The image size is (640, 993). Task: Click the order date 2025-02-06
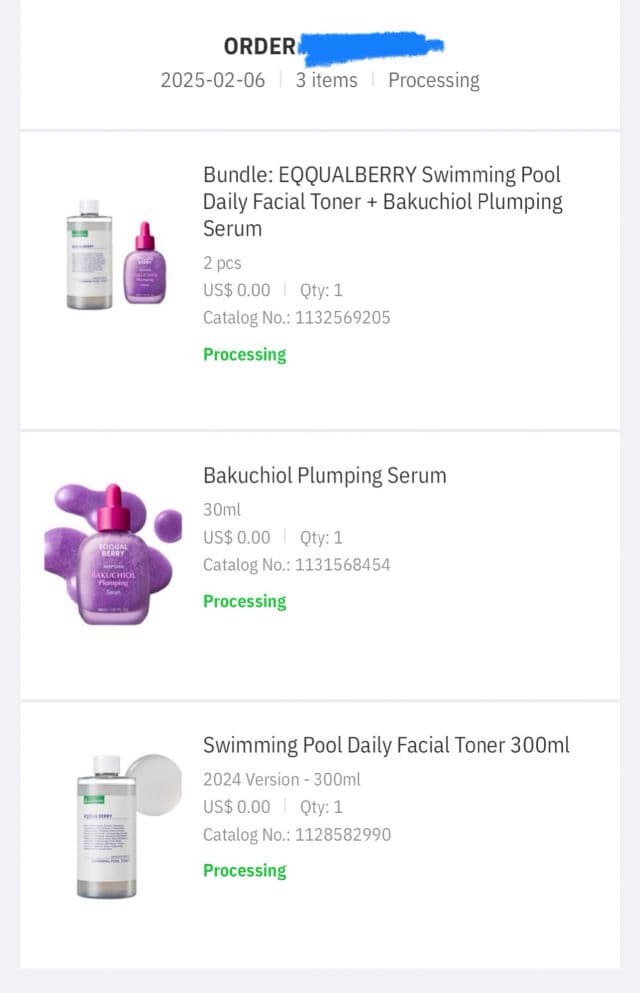point(213,80)
